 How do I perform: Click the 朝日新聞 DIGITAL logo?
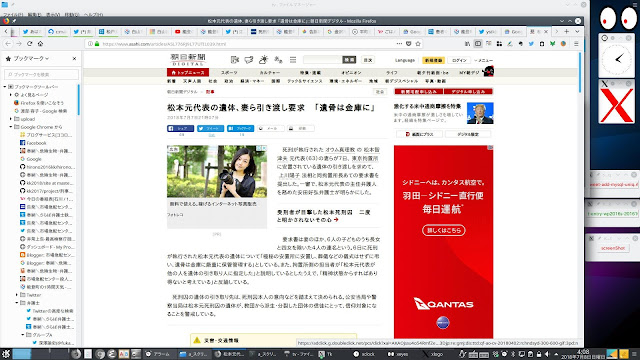pos(188,60)
